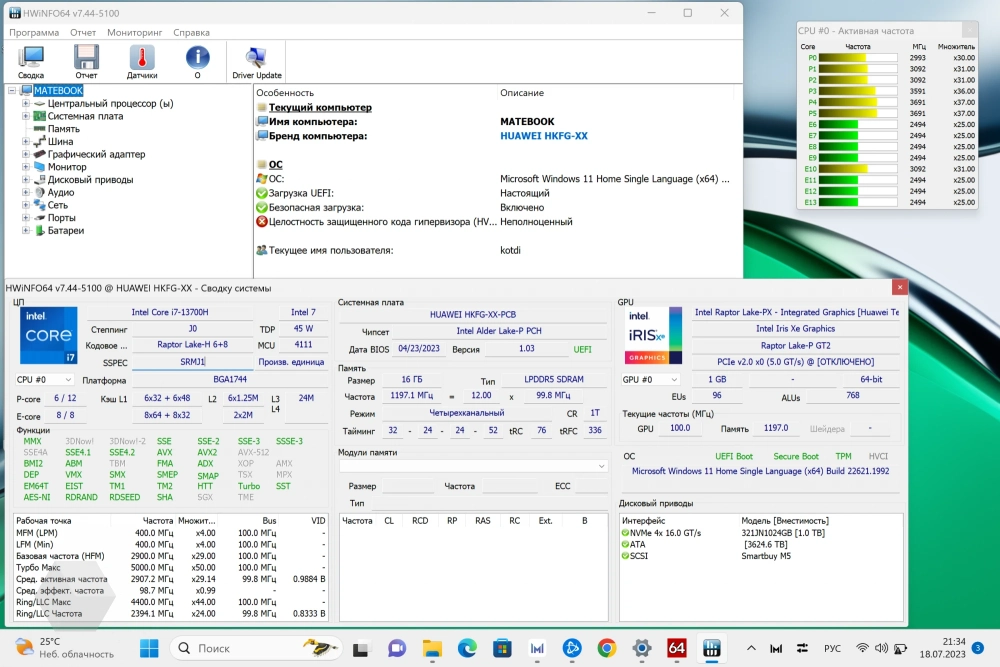The width and height of the screenshot is (1000, 667).
Task: Launch Driver Update from the toolbar
Action: 256,62
